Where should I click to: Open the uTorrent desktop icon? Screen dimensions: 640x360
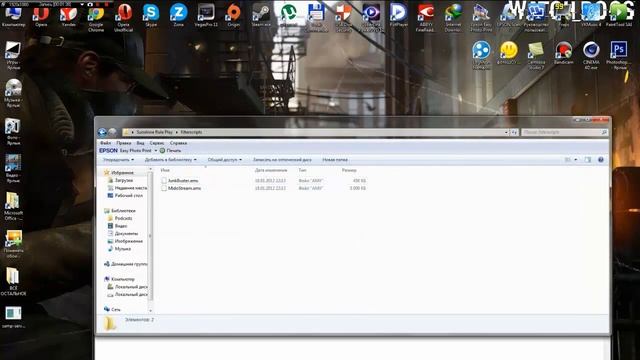[289, 16]
